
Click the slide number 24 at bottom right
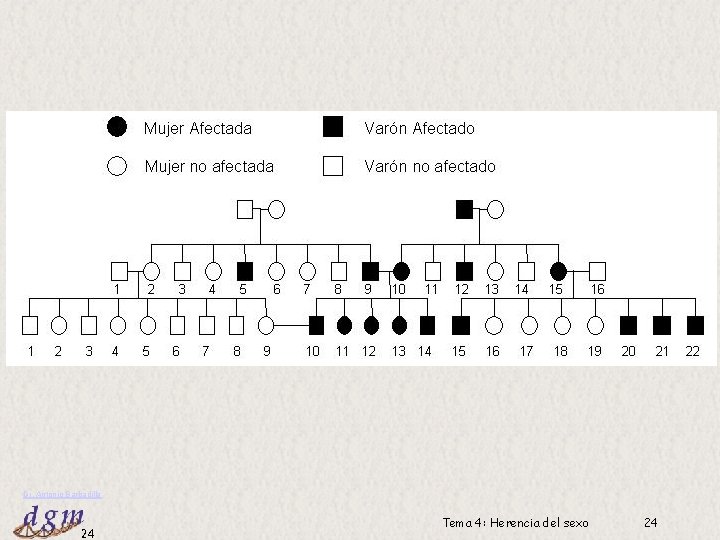(651, 522)
